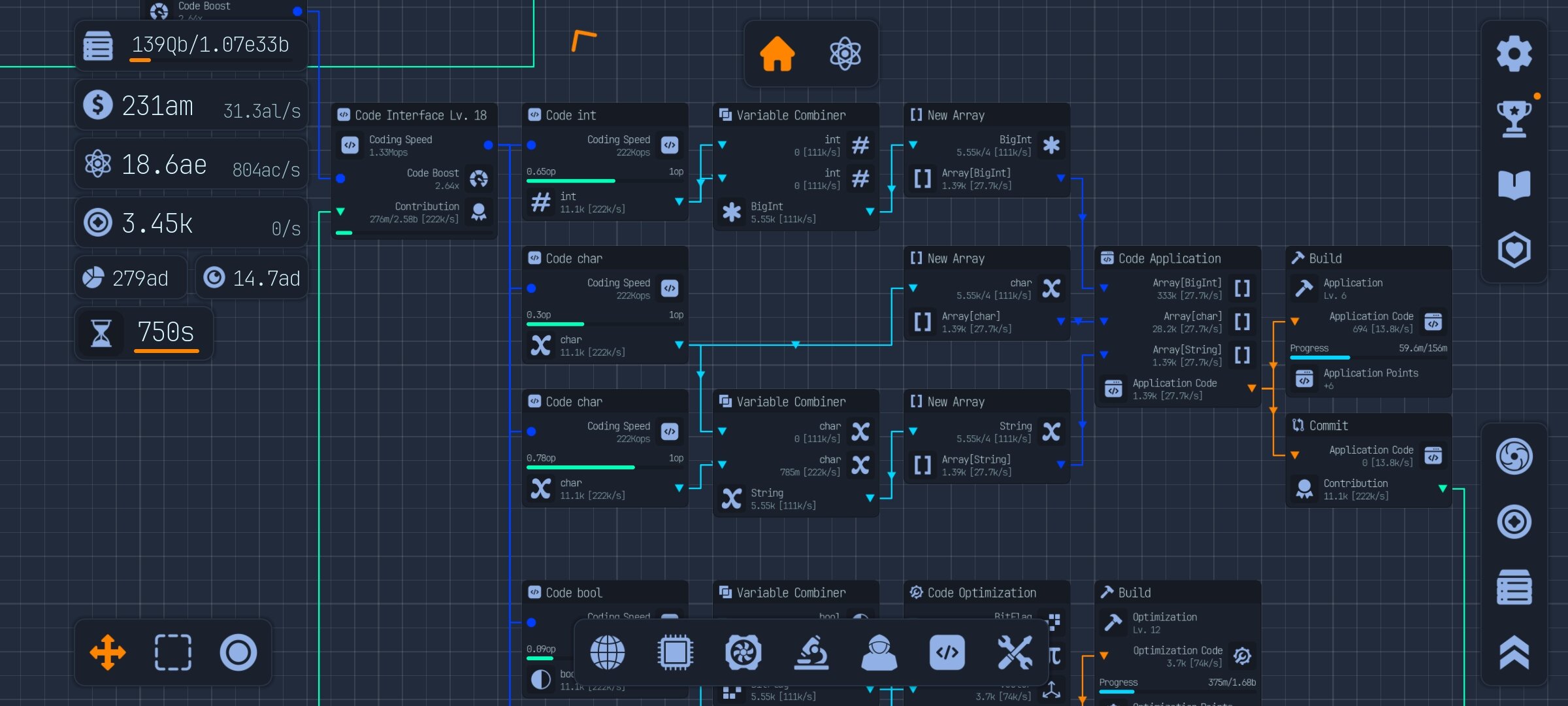Screen dimensions: 1568x706
Task: Select the hacker figure icon in the bottom toolbar
Action: click(x=879, y=652)
